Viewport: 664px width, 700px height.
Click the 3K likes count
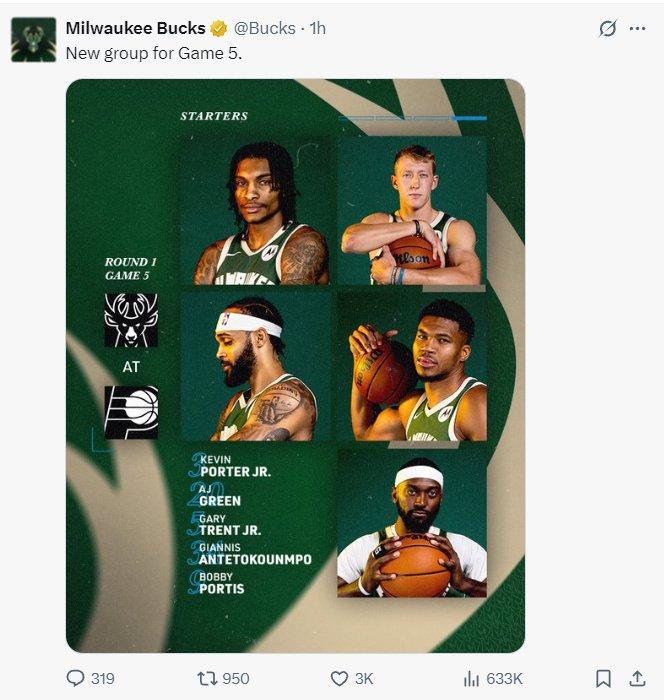tap(364, 679)
